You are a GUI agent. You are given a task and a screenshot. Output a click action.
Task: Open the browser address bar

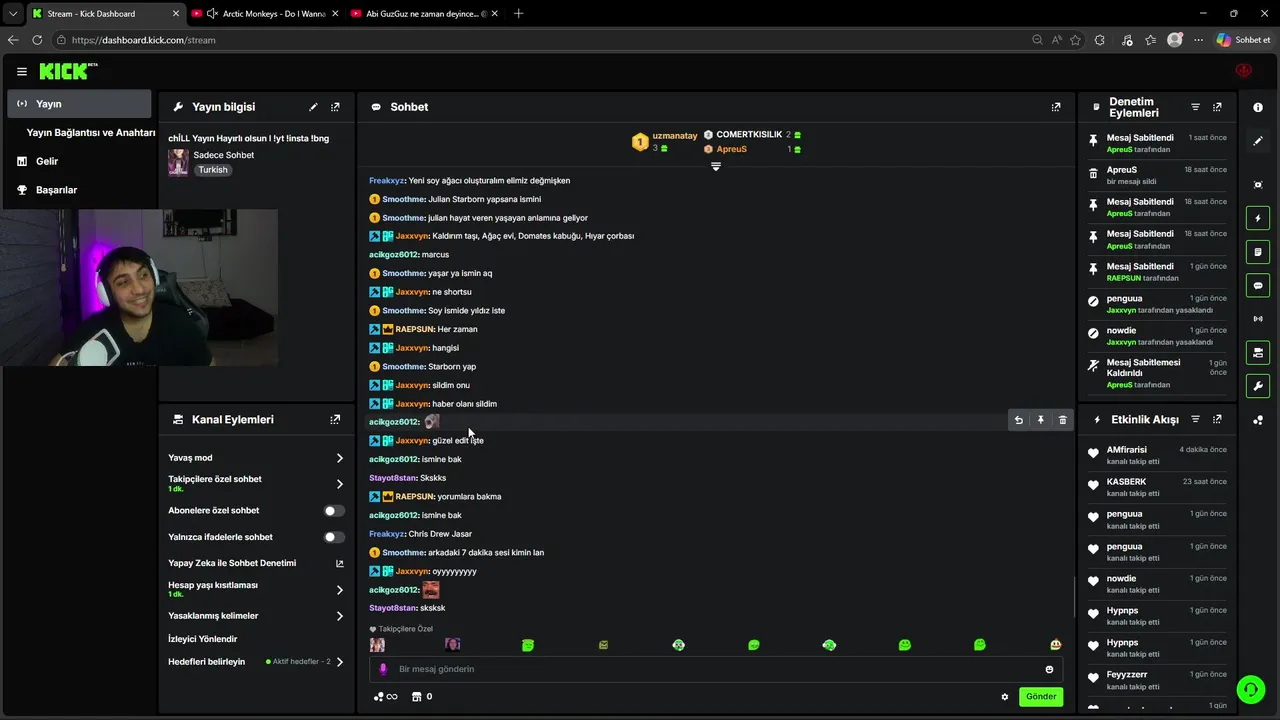point(540,40)
